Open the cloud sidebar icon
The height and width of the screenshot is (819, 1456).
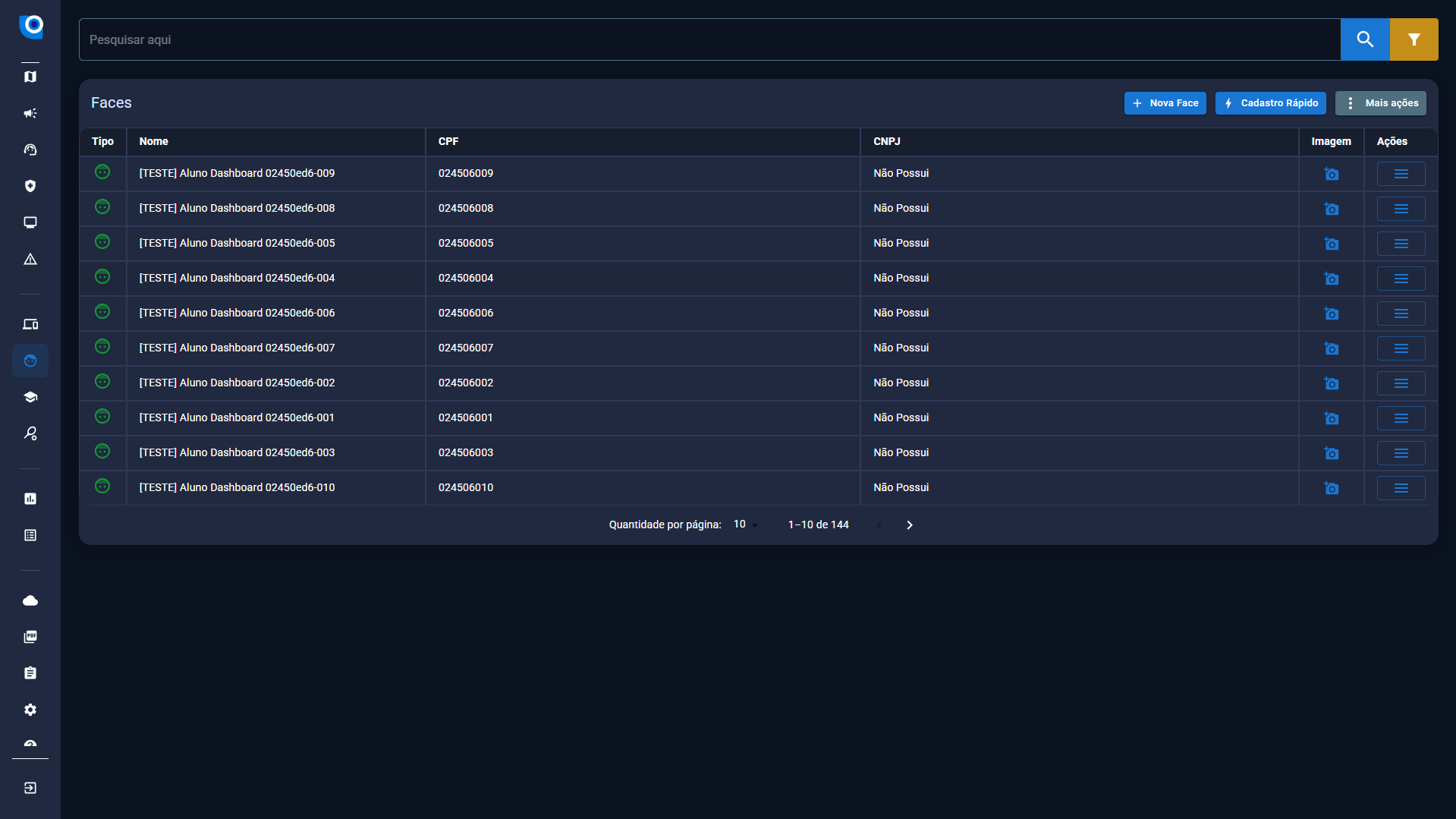coord(30,600)
